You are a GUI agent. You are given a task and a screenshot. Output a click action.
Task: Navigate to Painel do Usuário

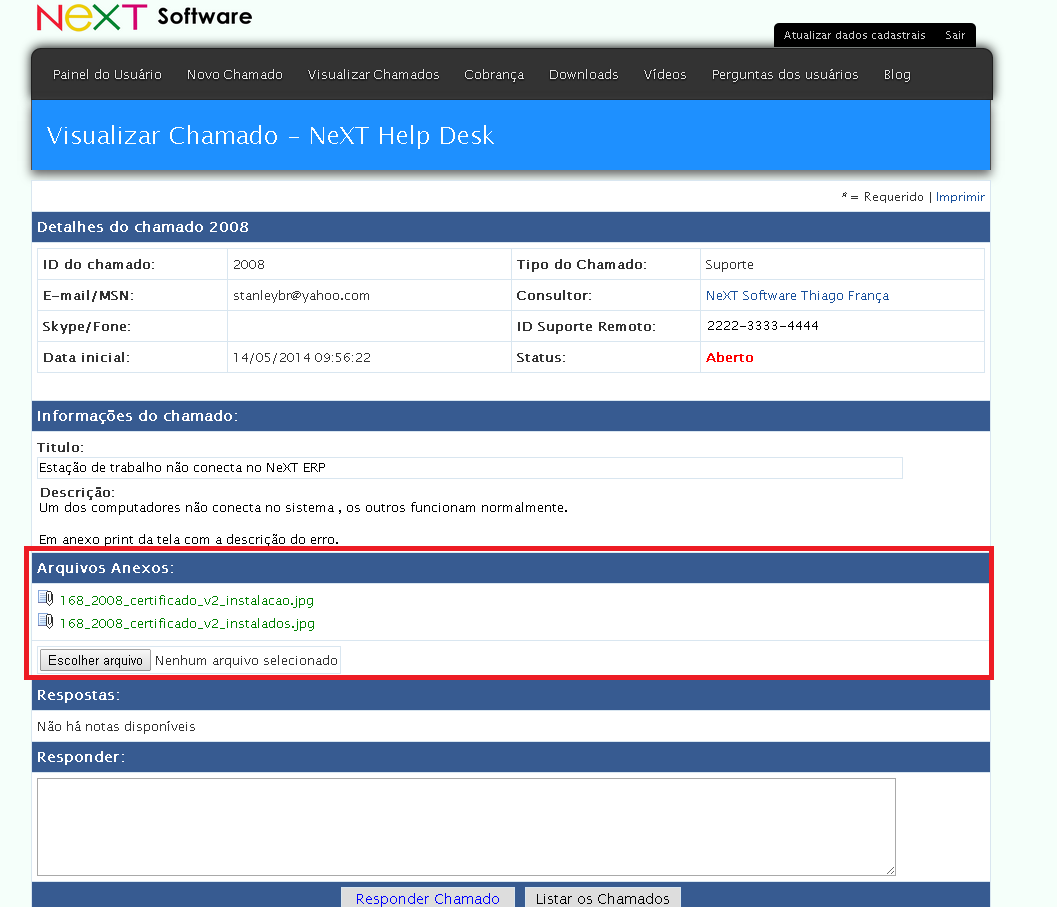click(x=106, y=74)
